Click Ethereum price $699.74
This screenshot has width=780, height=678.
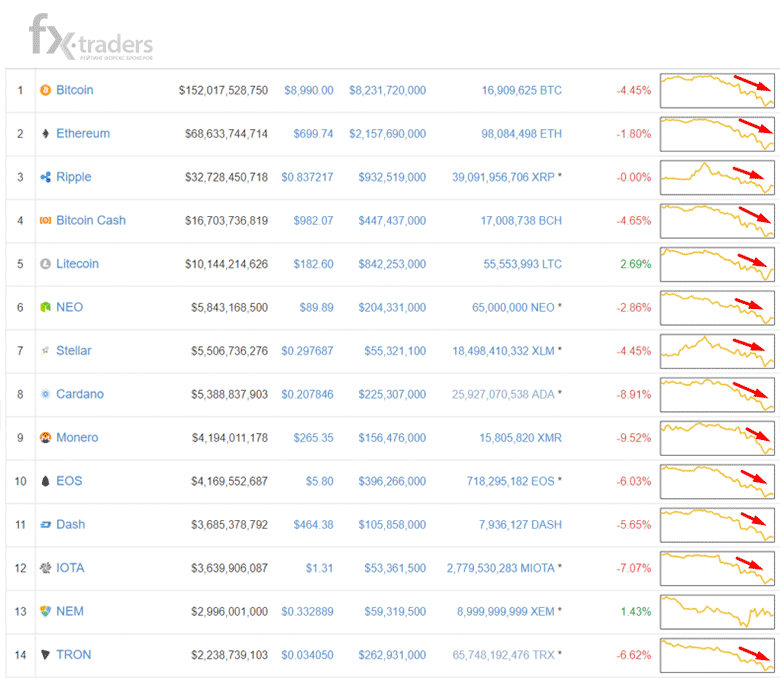pyautogui.click(x=313, y=133)
